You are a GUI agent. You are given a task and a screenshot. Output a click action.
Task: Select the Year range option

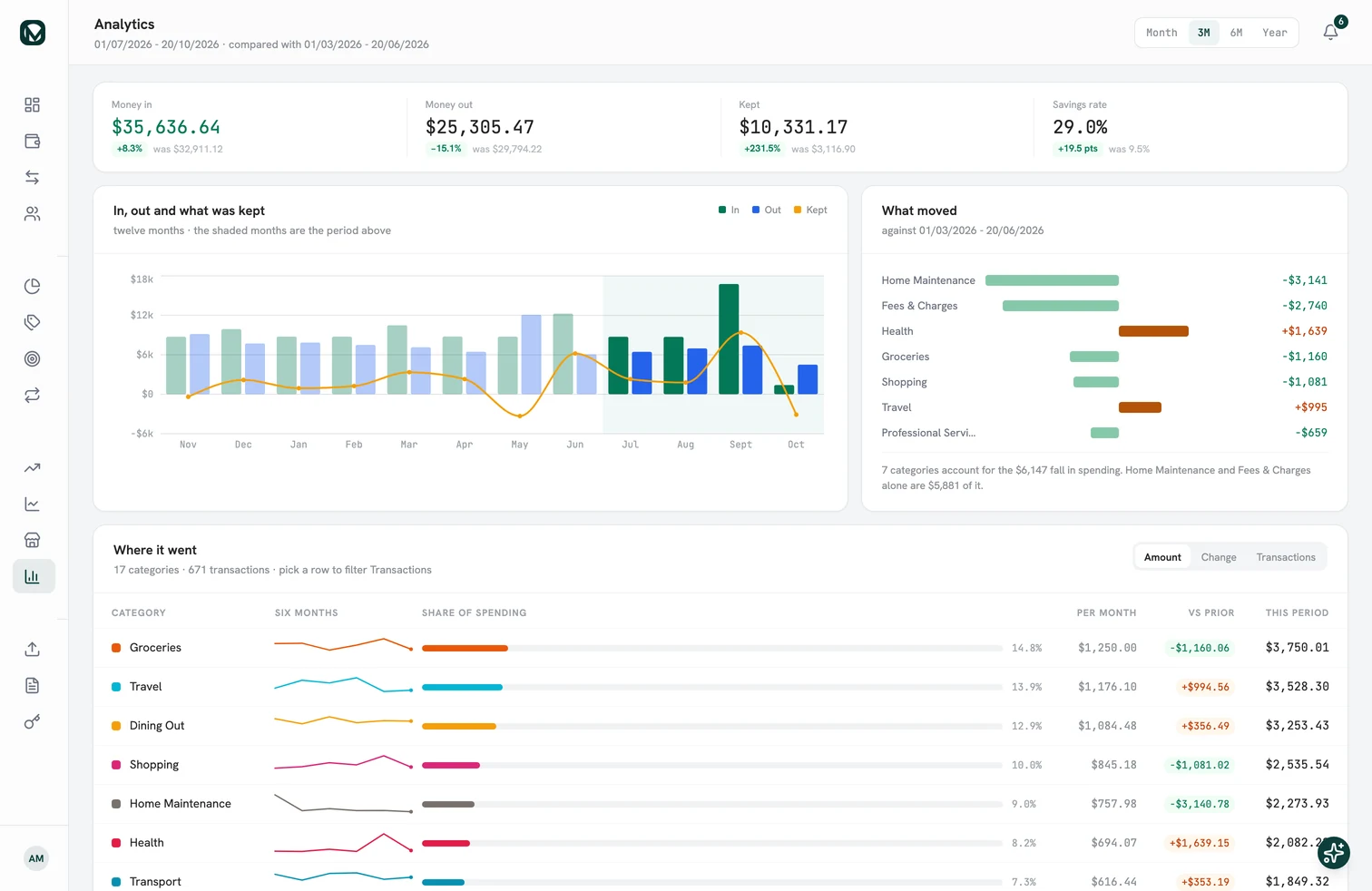coord(1274,33)
